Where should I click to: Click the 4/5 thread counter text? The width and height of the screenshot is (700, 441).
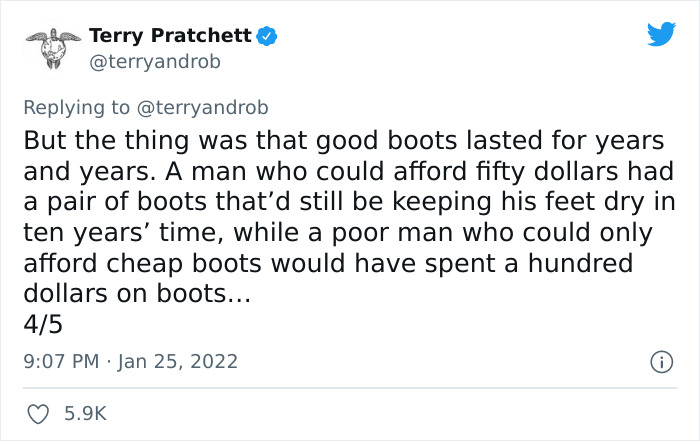tap(41, 323)
